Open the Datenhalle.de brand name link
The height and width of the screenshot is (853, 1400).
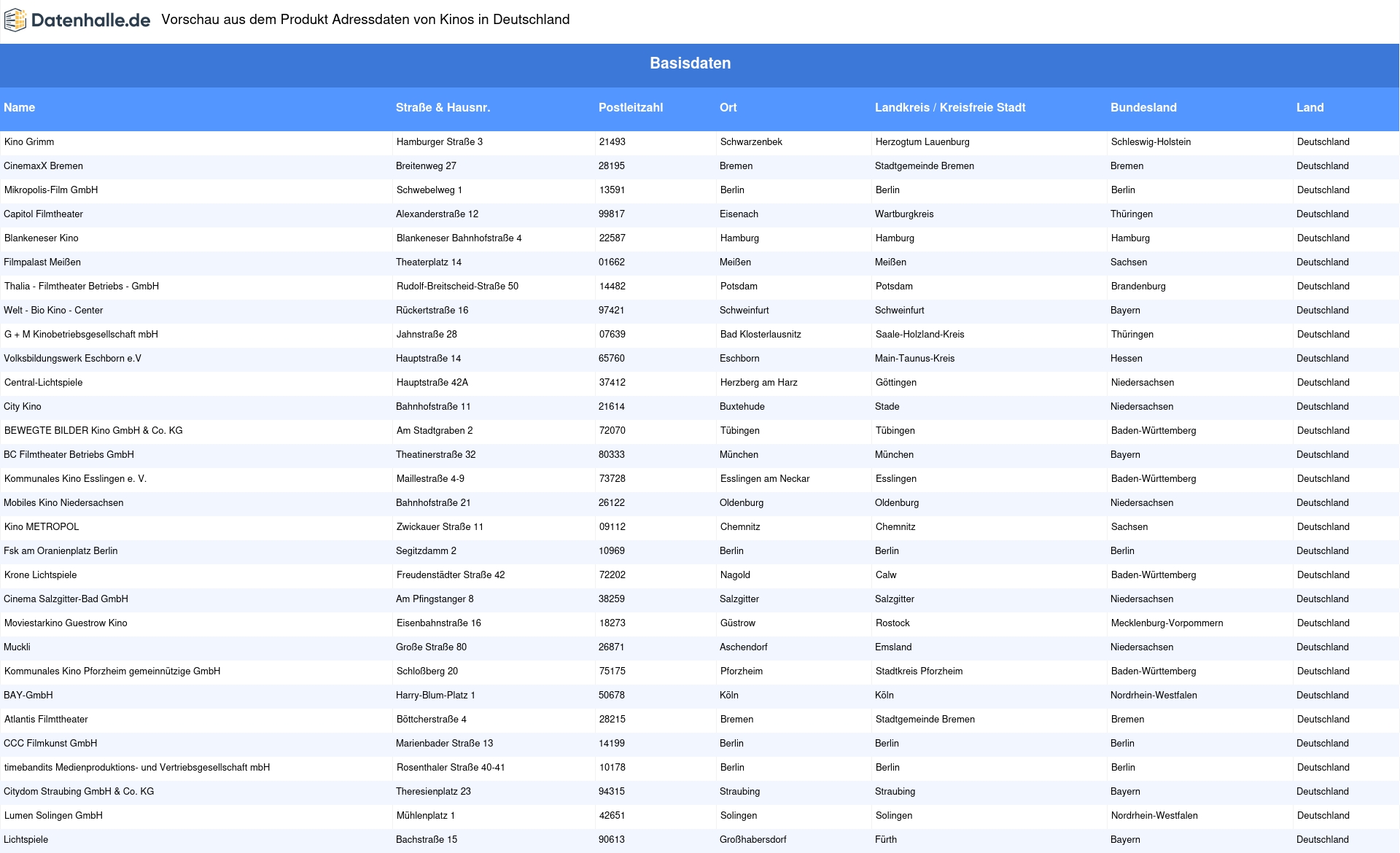pyautogui.click(x=90, y=20)
